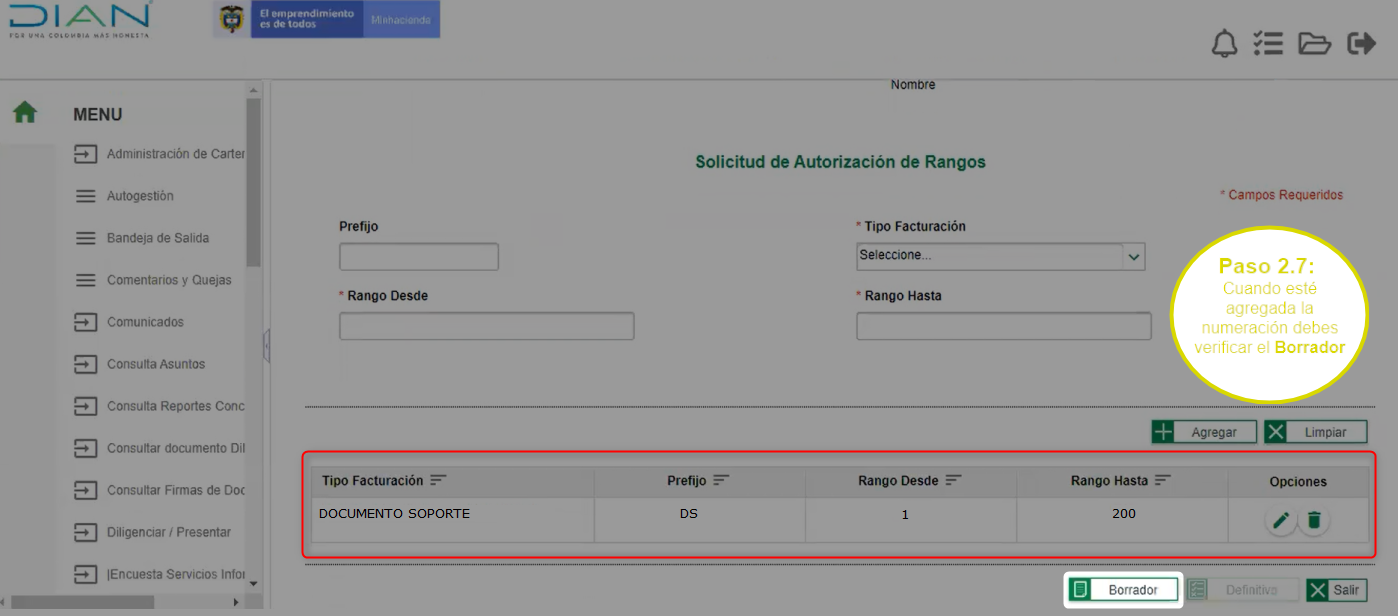The width and height of the screenshot is (1398, 616).
Task: Click the open folder icon in header
Action: (1314, 44)
